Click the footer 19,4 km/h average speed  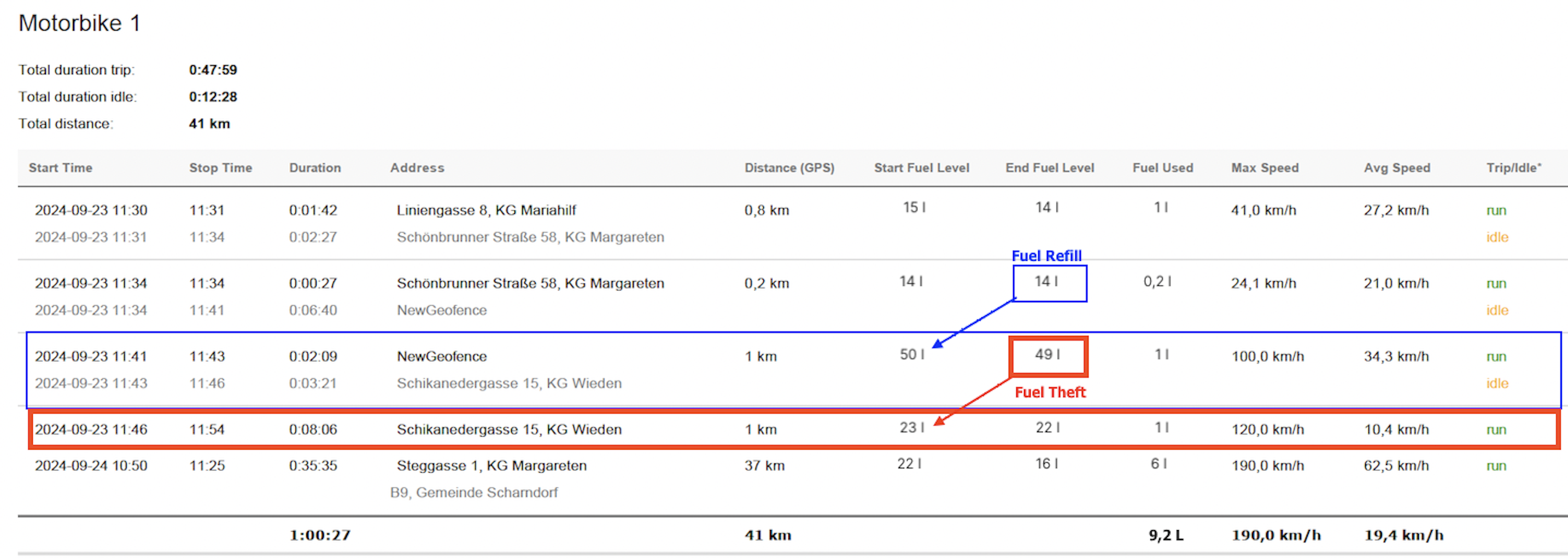tap(1403, 535)
